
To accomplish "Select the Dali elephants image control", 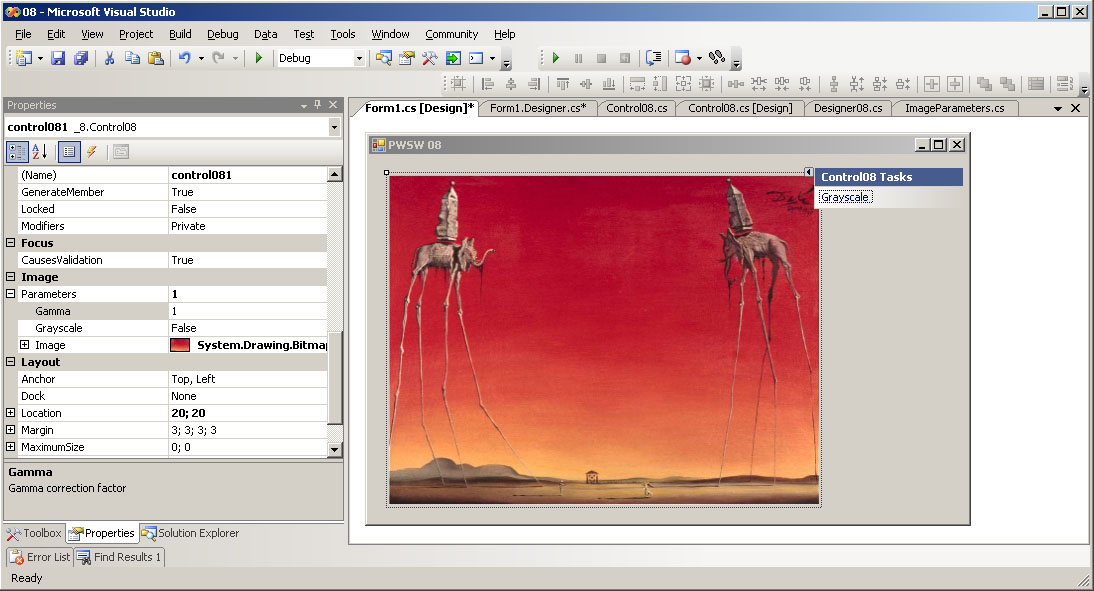I will pyautogui.click(x=604, y=340).
